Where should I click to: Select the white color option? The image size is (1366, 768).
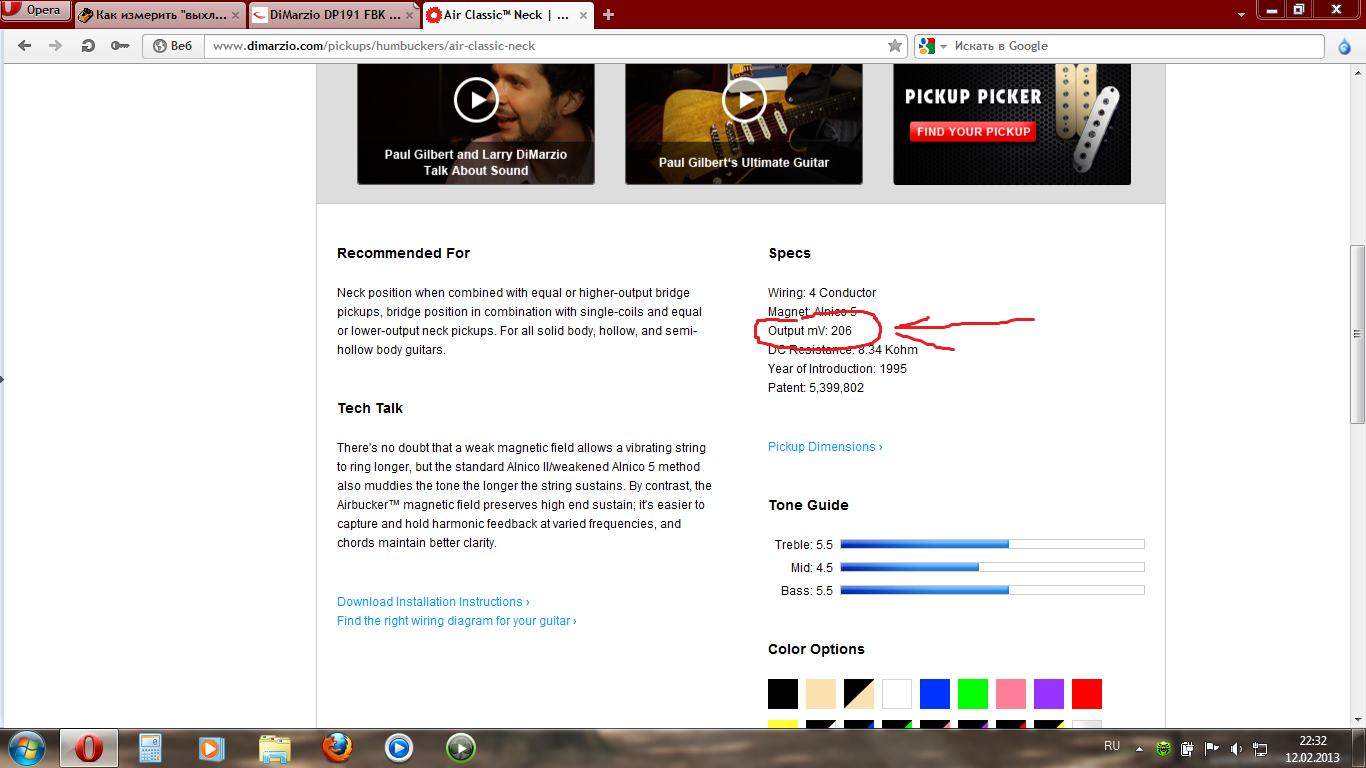click(897, 694)
